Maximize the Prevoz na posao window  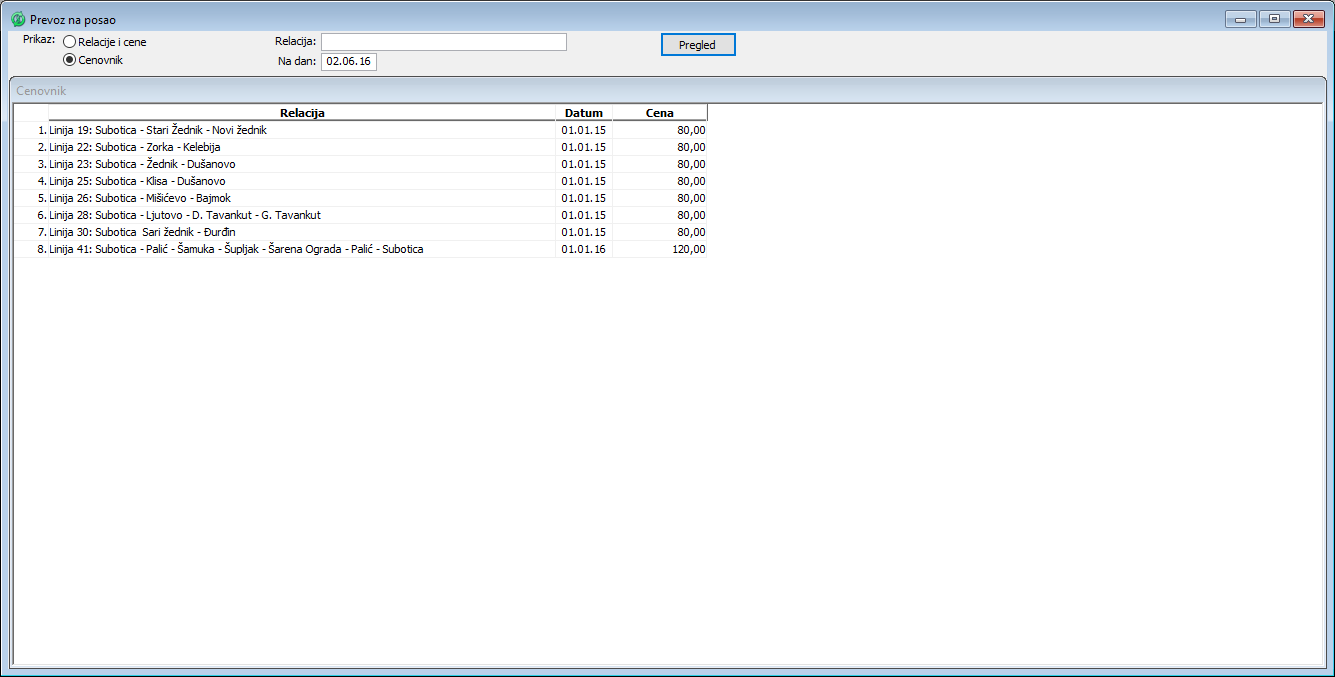1274,19
